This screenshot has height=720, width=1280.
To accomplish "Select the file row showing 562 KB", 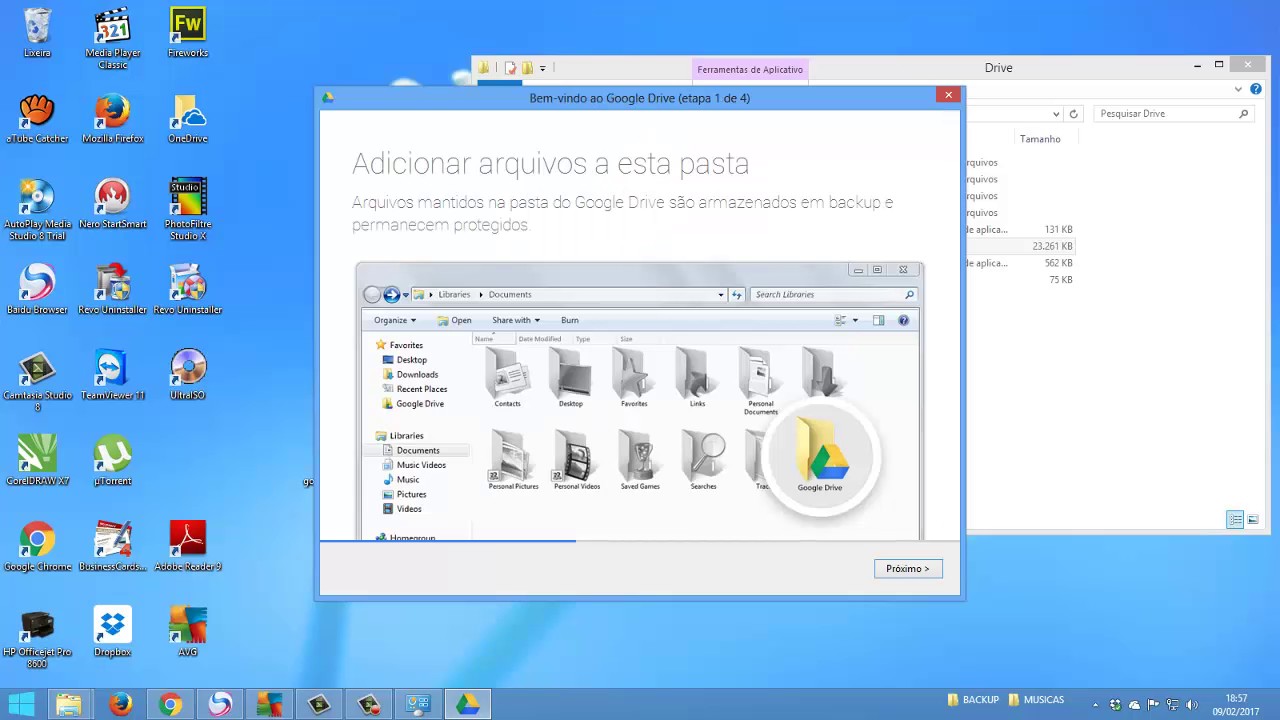I will (x=1018, y=263).
